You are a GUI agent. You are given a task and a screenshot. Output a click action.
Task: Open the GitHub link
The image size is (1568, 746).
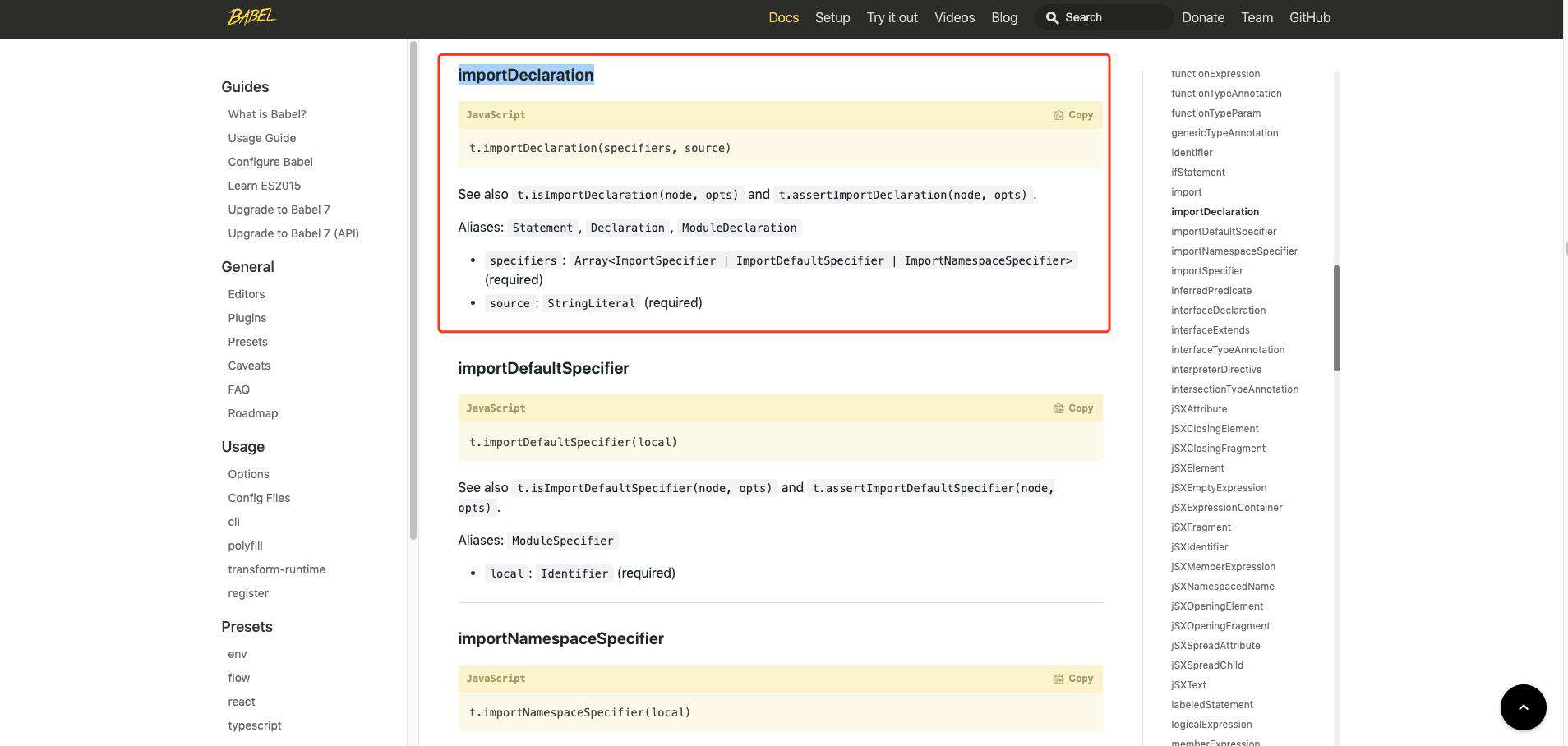(x=1309, y=17)
